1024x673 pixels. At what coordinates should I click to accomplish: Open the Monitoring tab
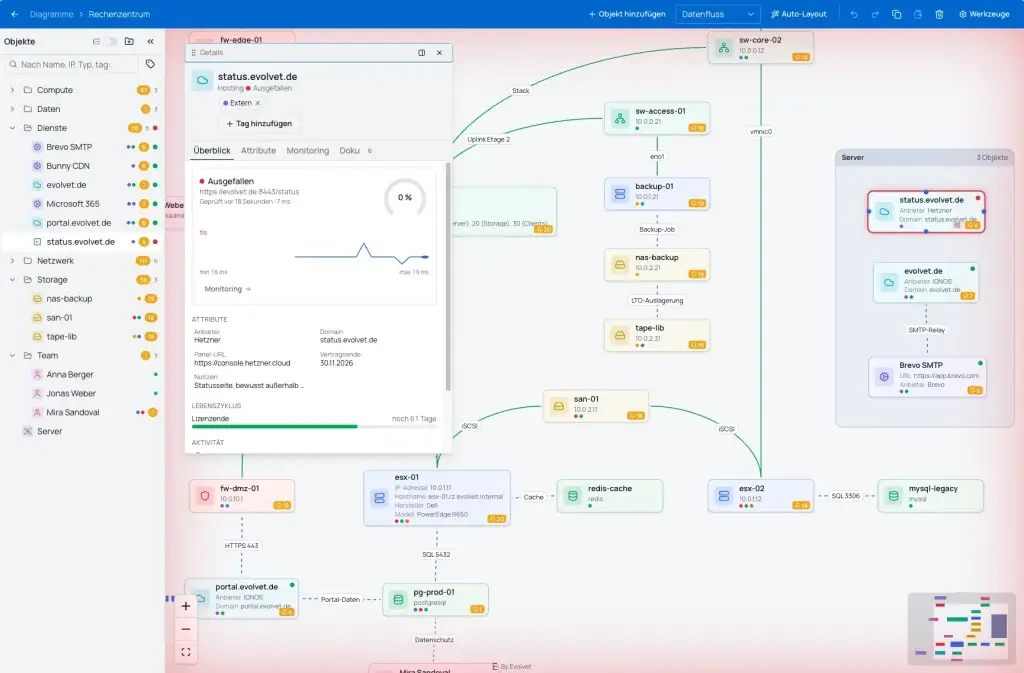(x=308, y=150)
